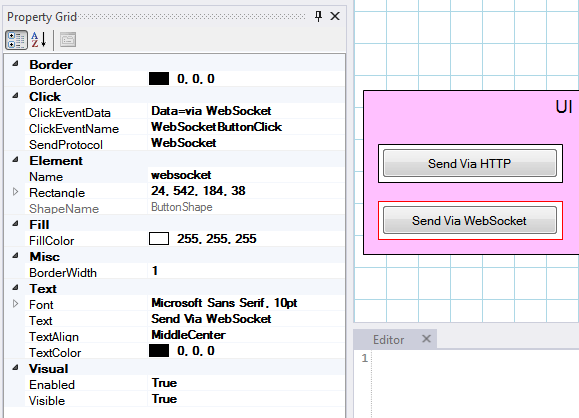Edit the ClickEventName value field
This screenshot has width=579, height=418.
[246, 127]
